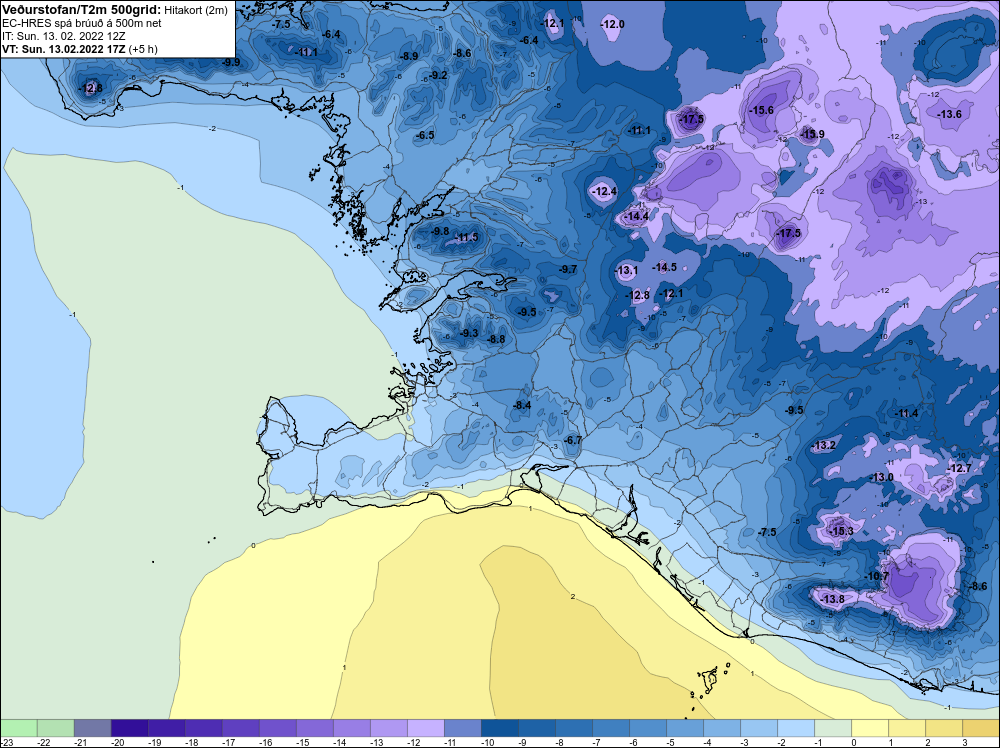Pick the legend swatch labeled -6
1000x748 pixels.
tap(647, 728)
